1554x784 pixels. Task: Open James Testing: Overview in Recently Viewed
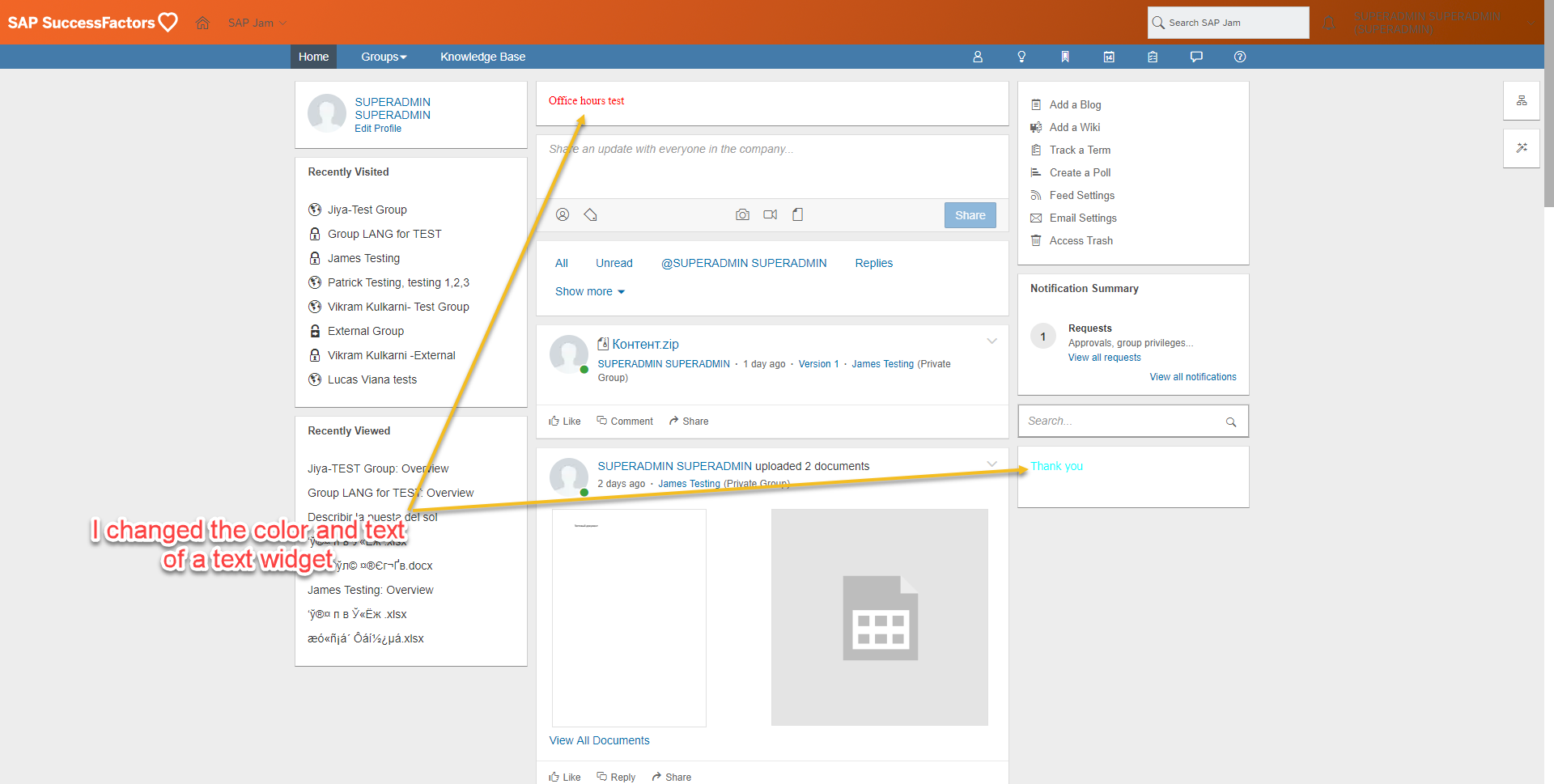(x=370, y=590)
